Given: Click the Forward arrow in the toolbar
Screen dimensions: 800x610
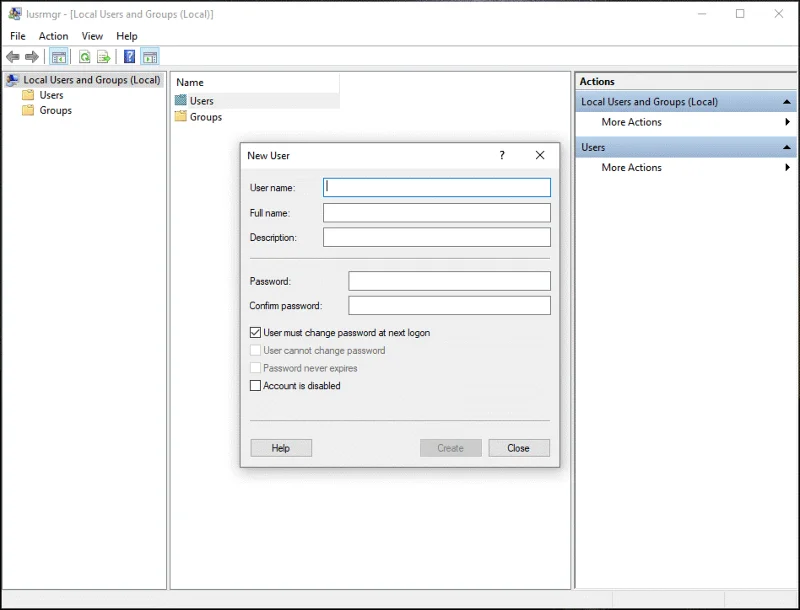Looking at the screenshot, I should point(32,57).
